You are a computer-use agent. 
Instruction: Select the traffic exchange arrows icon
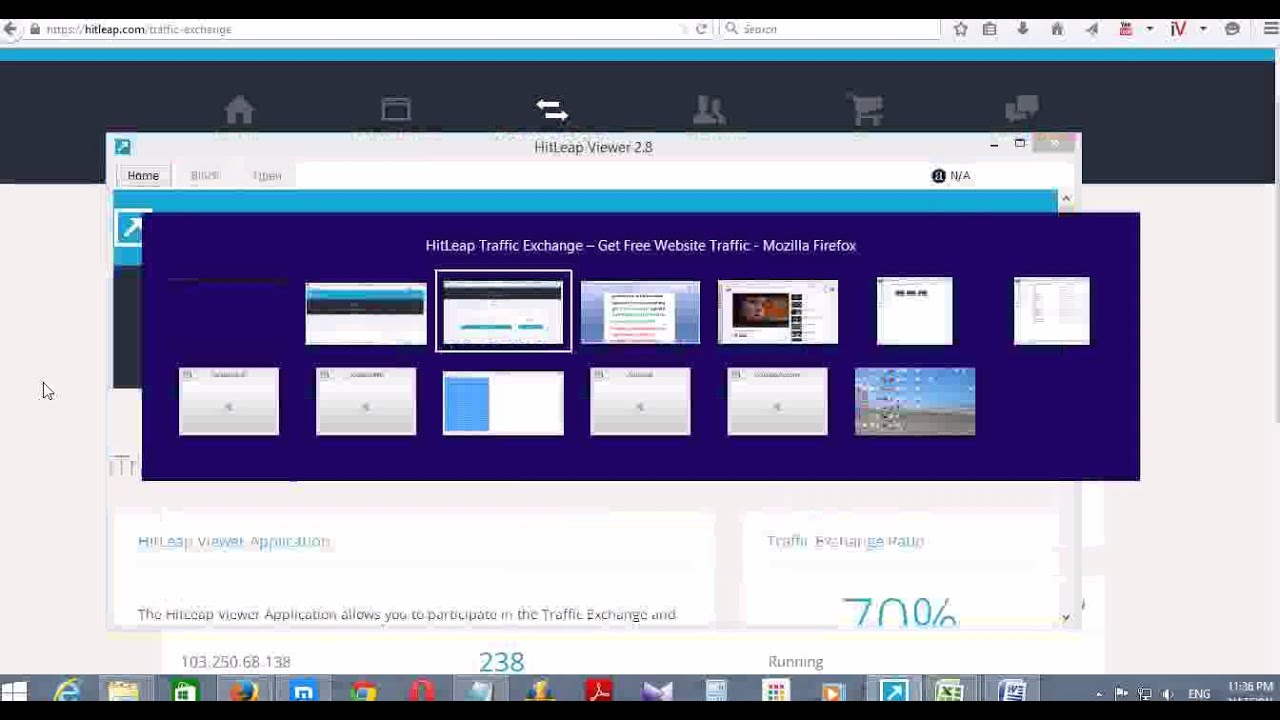coord(552,109)
